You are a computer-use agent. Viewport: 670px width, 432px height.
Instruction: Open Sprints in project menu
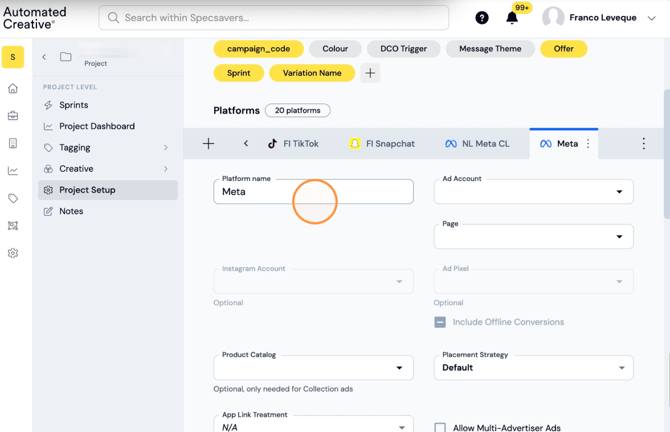click(x=73, y=105)
